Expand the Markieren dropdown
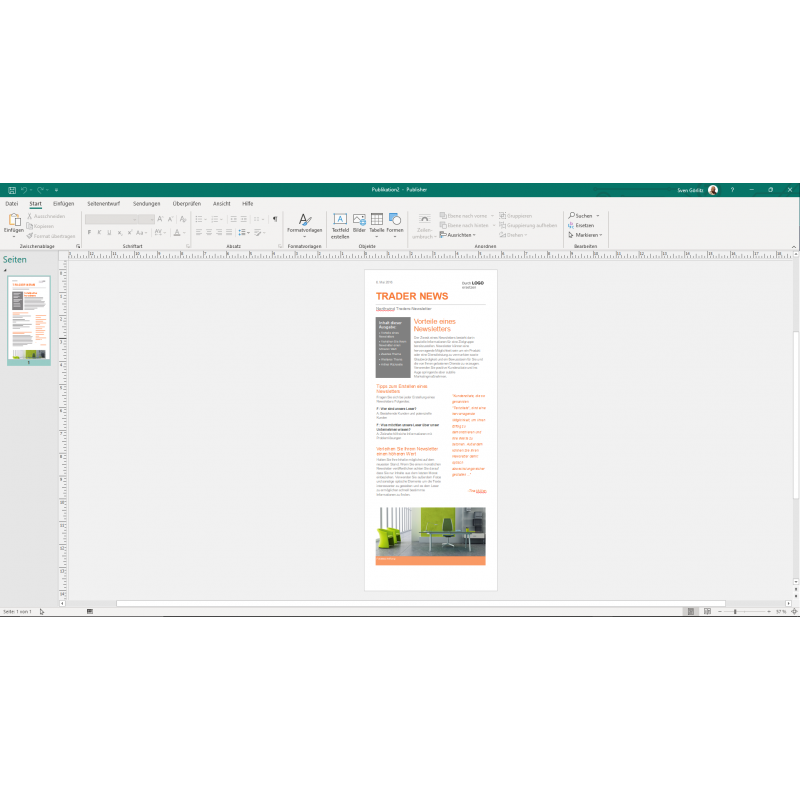Screen dimensions: 800x800 point(585,235)
